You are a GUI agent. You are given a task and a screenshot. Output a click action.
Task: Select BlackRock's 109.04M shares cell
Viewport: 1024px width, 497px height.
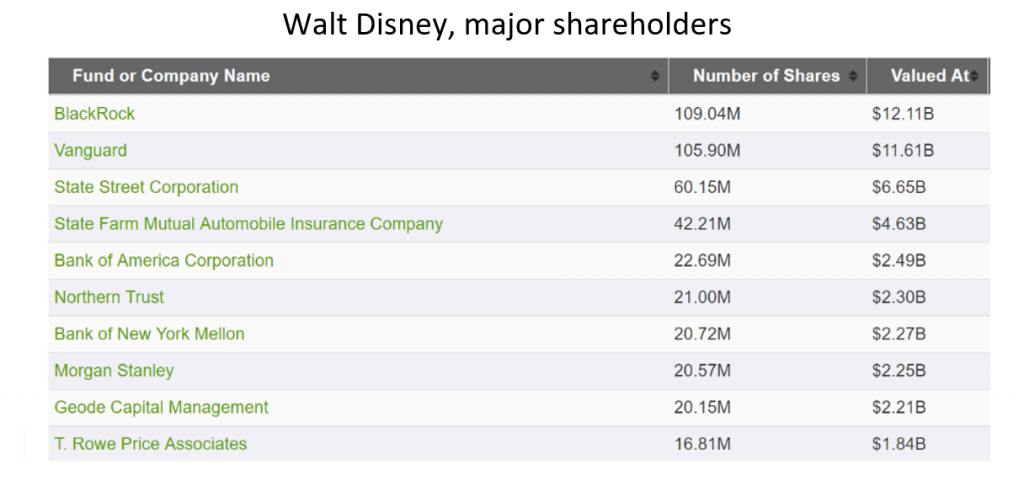[x=707, y=114]
